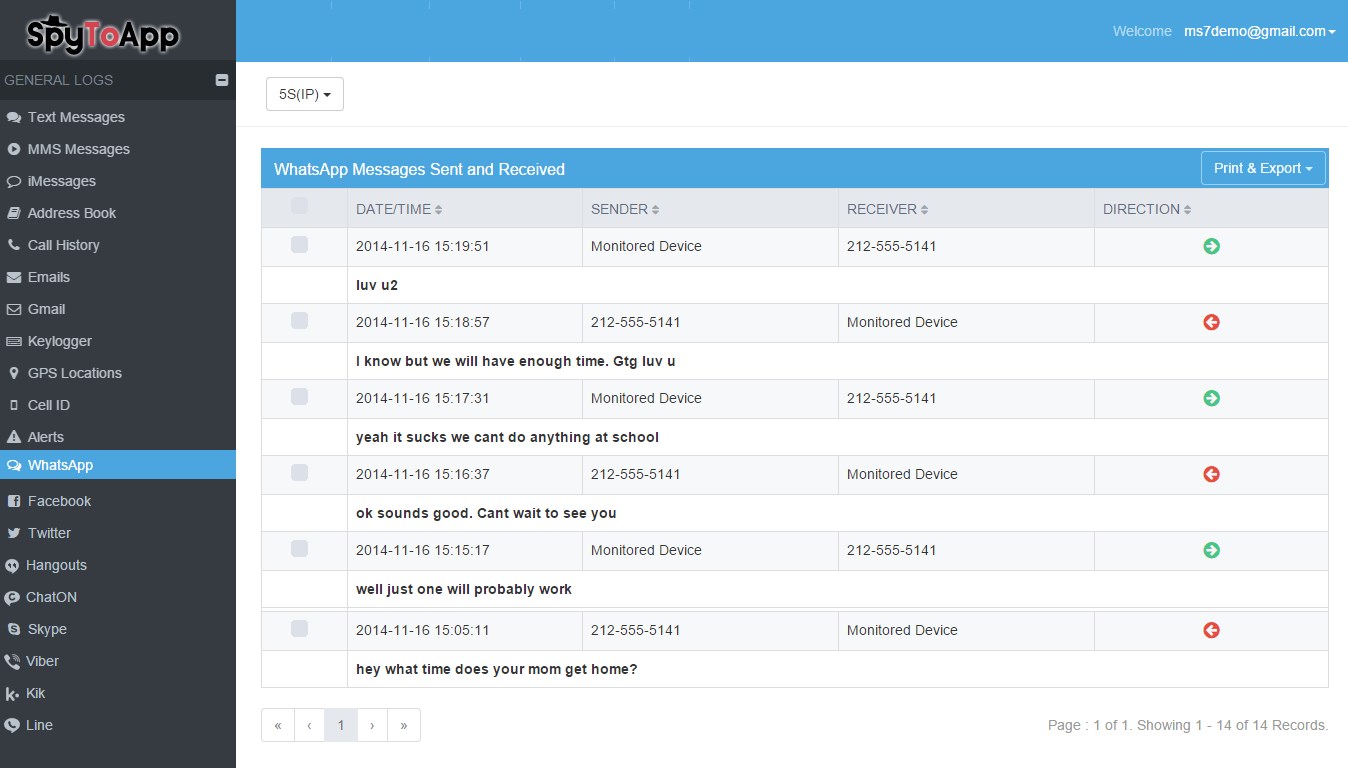The height and width of the screenshot is (768, 1348).
Task: Click the Hangouts icon in sidebar
Action: point(12,565)
